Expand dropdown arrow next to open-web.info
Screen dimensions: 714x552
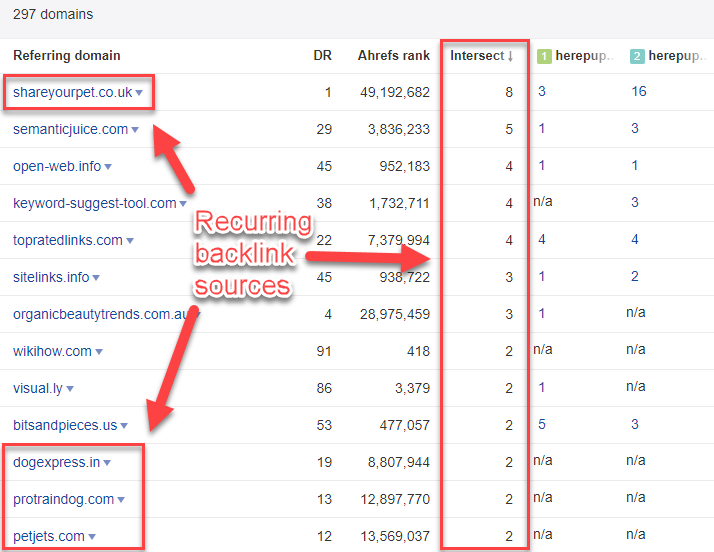pos(108,167)
